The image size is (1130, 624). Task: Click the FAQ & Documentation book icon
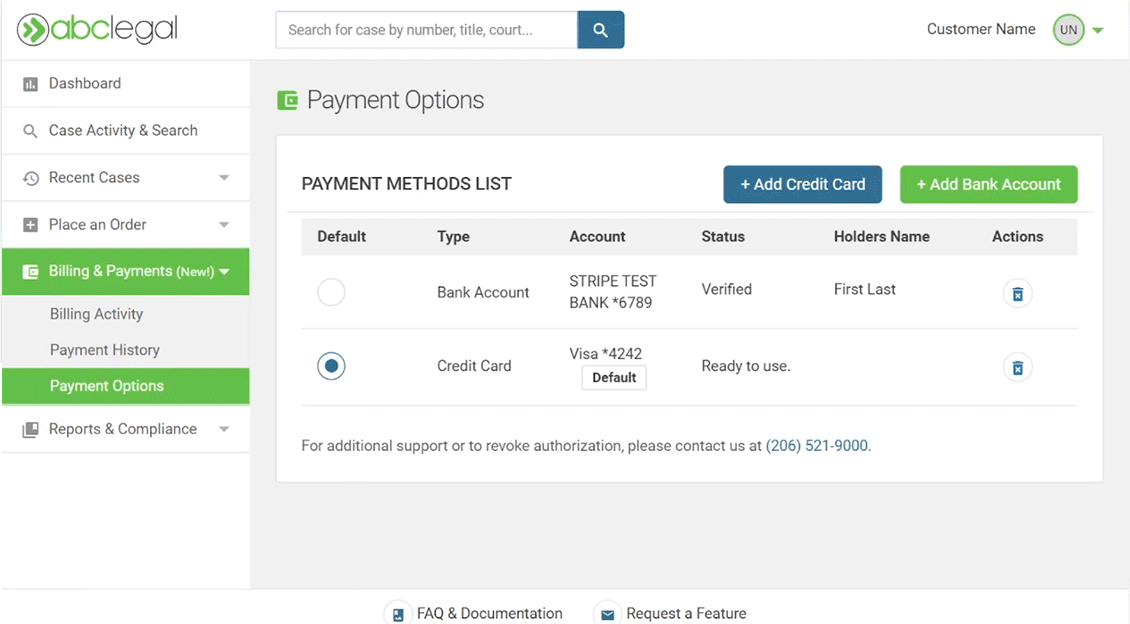(x=398, y=614)
